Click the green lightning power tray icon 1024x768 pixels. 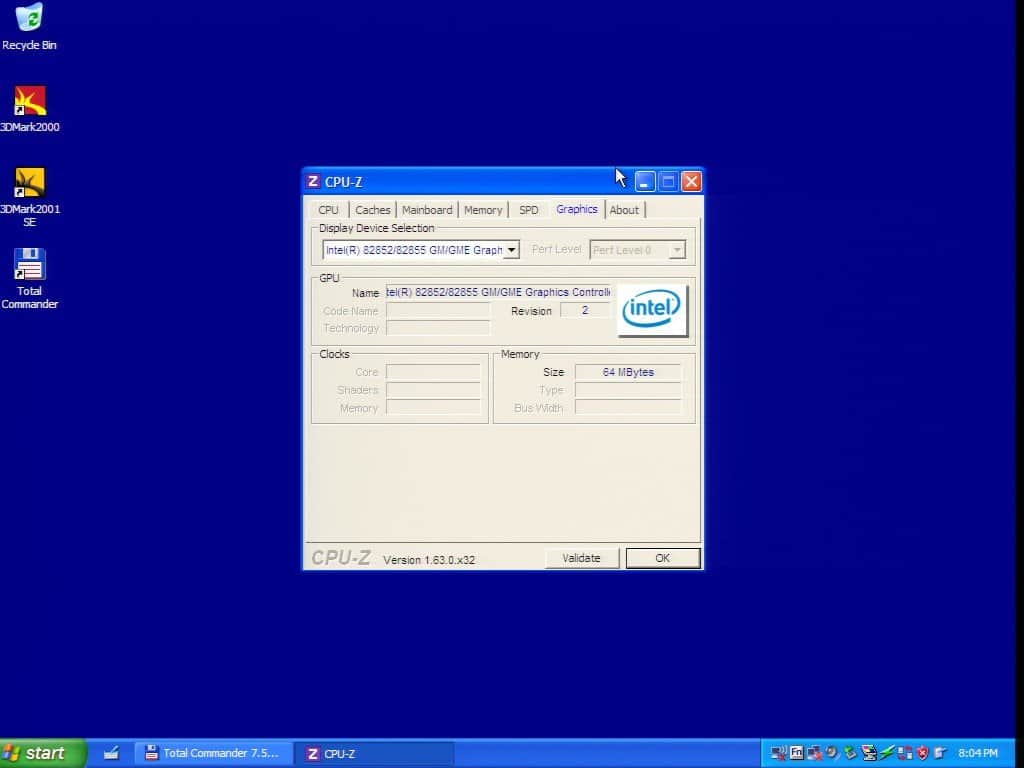[887, 753]
